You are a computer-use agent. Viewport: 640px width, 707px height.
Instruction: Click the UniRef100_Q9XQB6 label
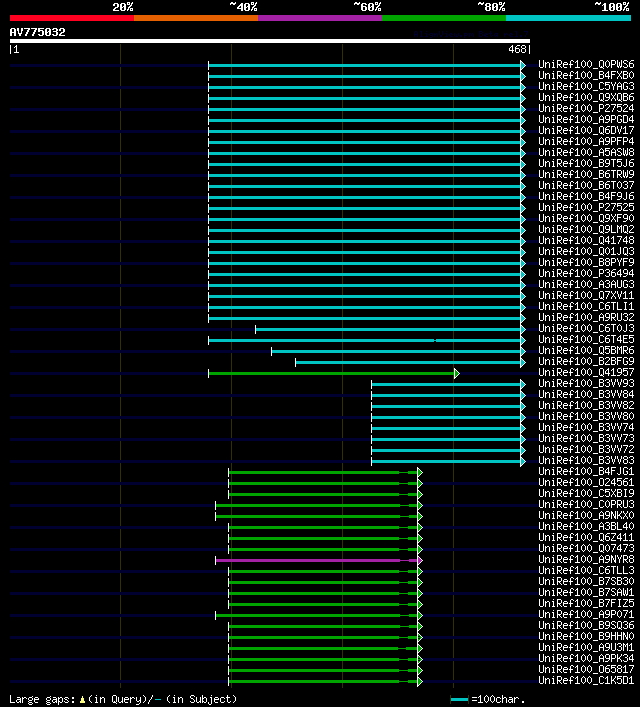coord(586,97)
